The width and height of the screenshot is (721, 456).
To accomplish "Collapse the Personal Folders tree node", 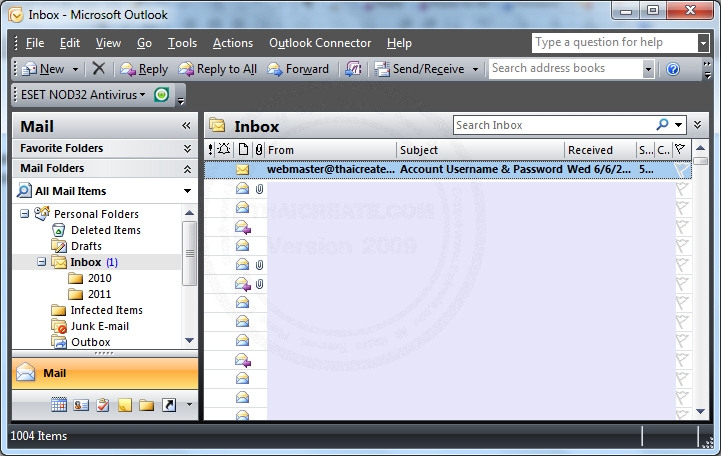I will (24, 214).
